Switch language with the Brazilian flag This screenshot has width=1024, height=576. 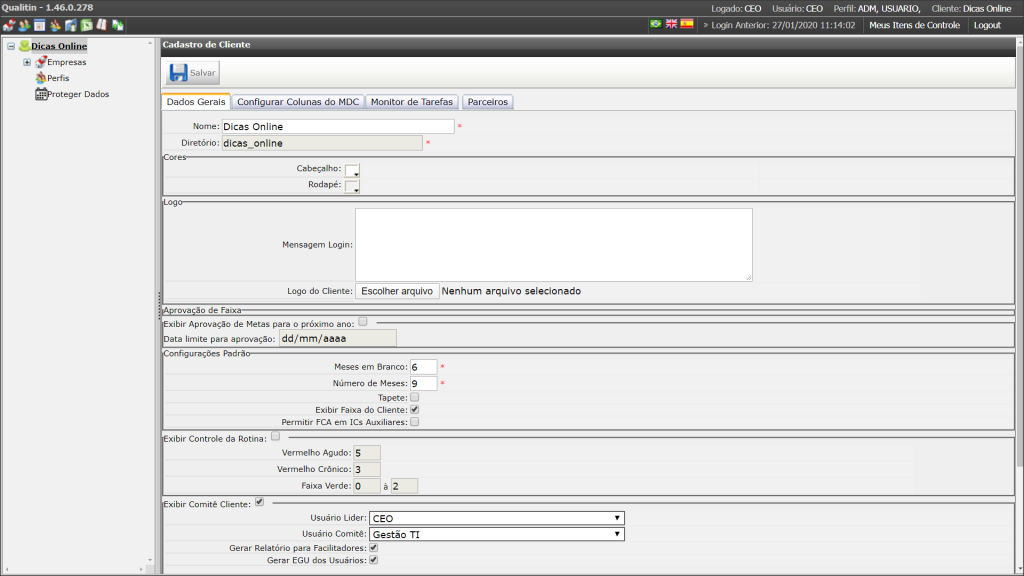click(x=656, y=24)
